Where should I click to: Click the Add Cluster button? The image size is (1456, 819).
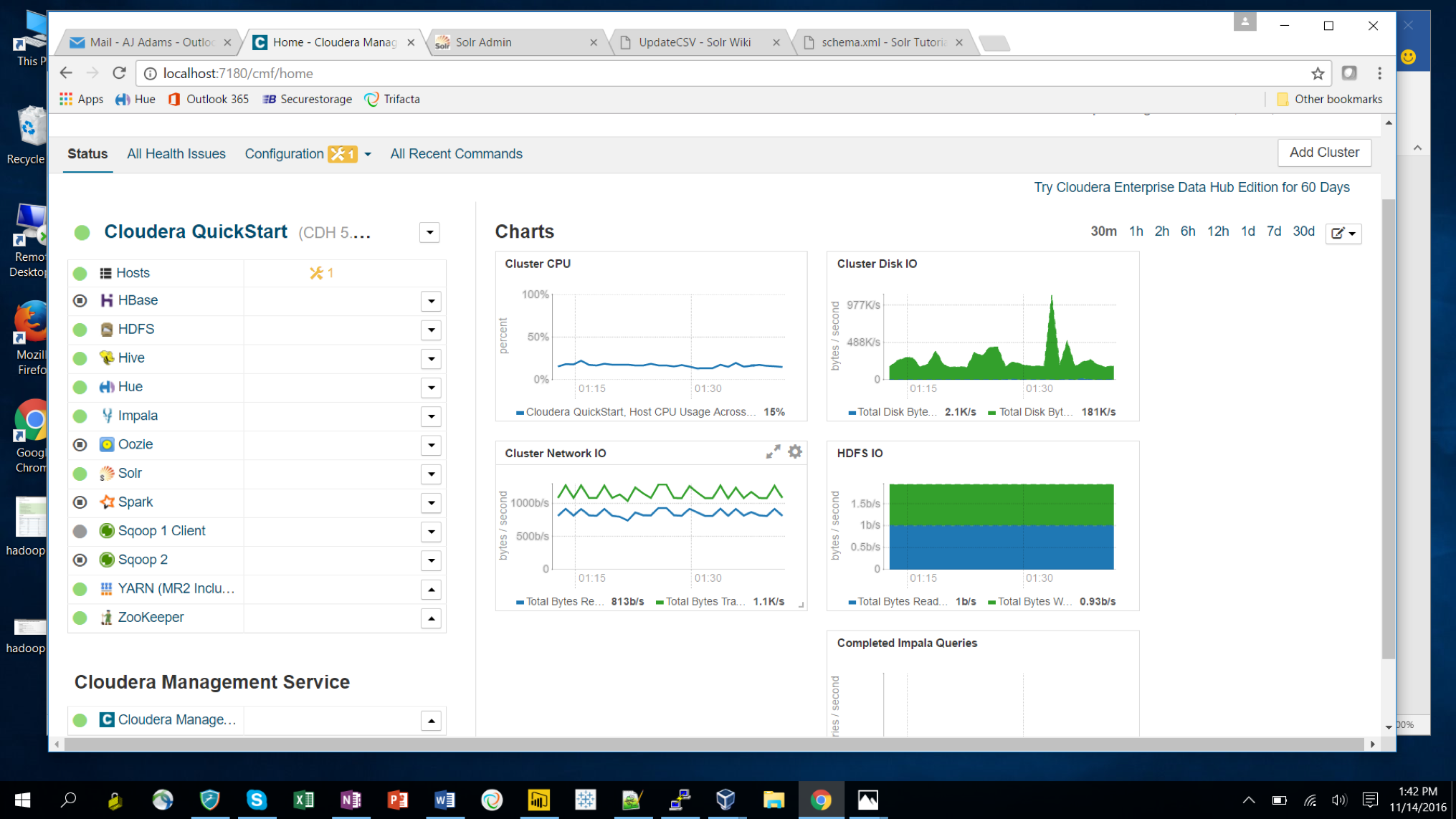[x=1324, y=153]
